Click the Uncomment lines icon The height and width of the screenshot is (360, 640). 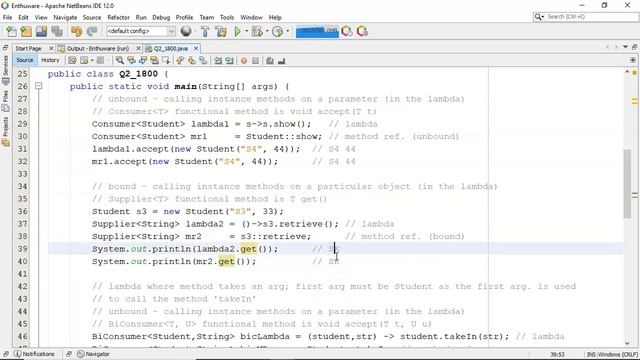pyautogui.click(x=281, y=61)
